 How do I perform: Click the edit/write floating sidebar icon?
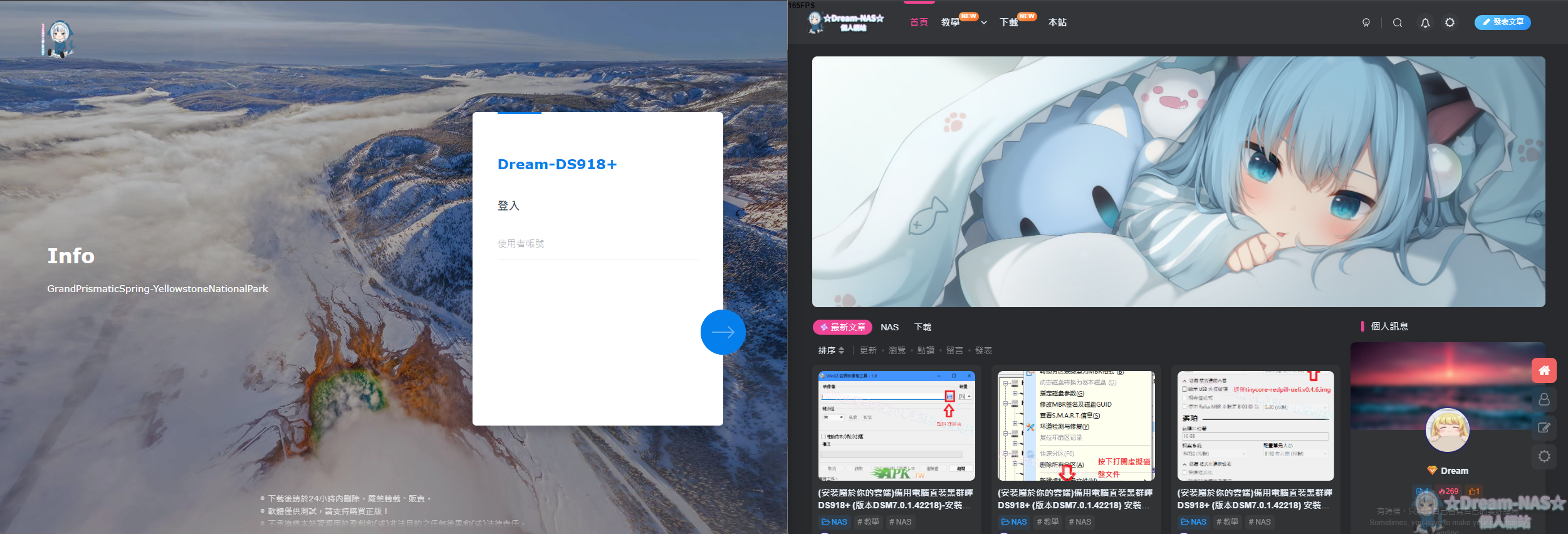pos(1544,427)
